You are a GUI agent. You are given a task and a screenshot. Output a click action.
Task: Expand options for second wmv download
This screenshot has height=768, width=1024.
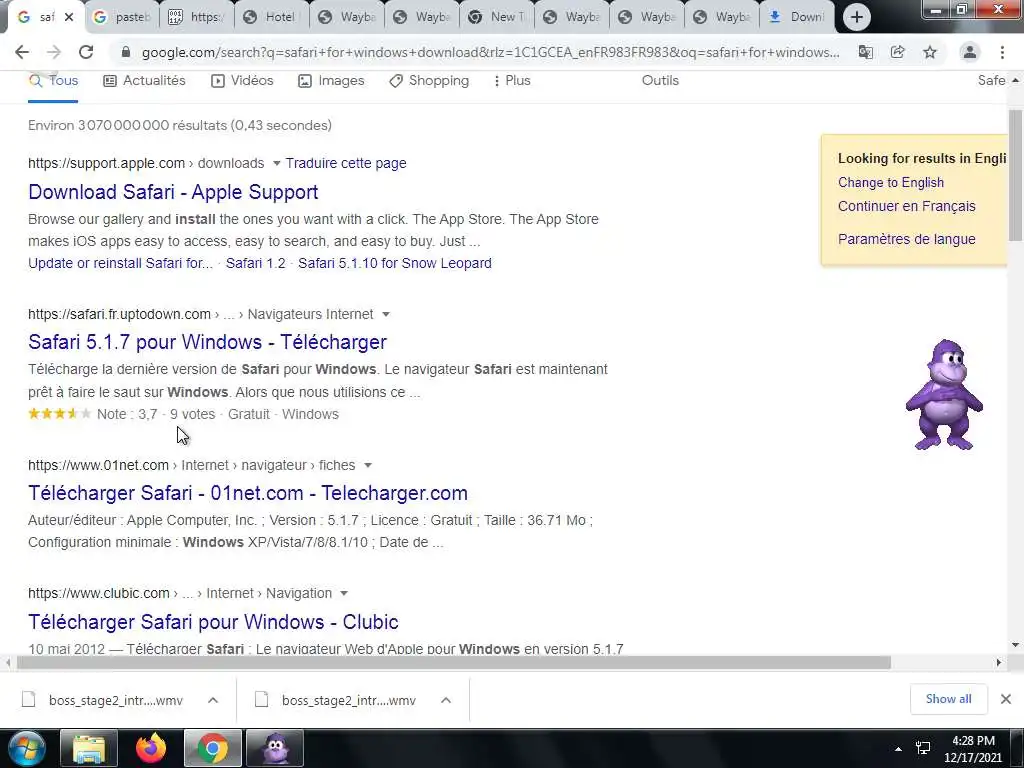tap(446, 700)
